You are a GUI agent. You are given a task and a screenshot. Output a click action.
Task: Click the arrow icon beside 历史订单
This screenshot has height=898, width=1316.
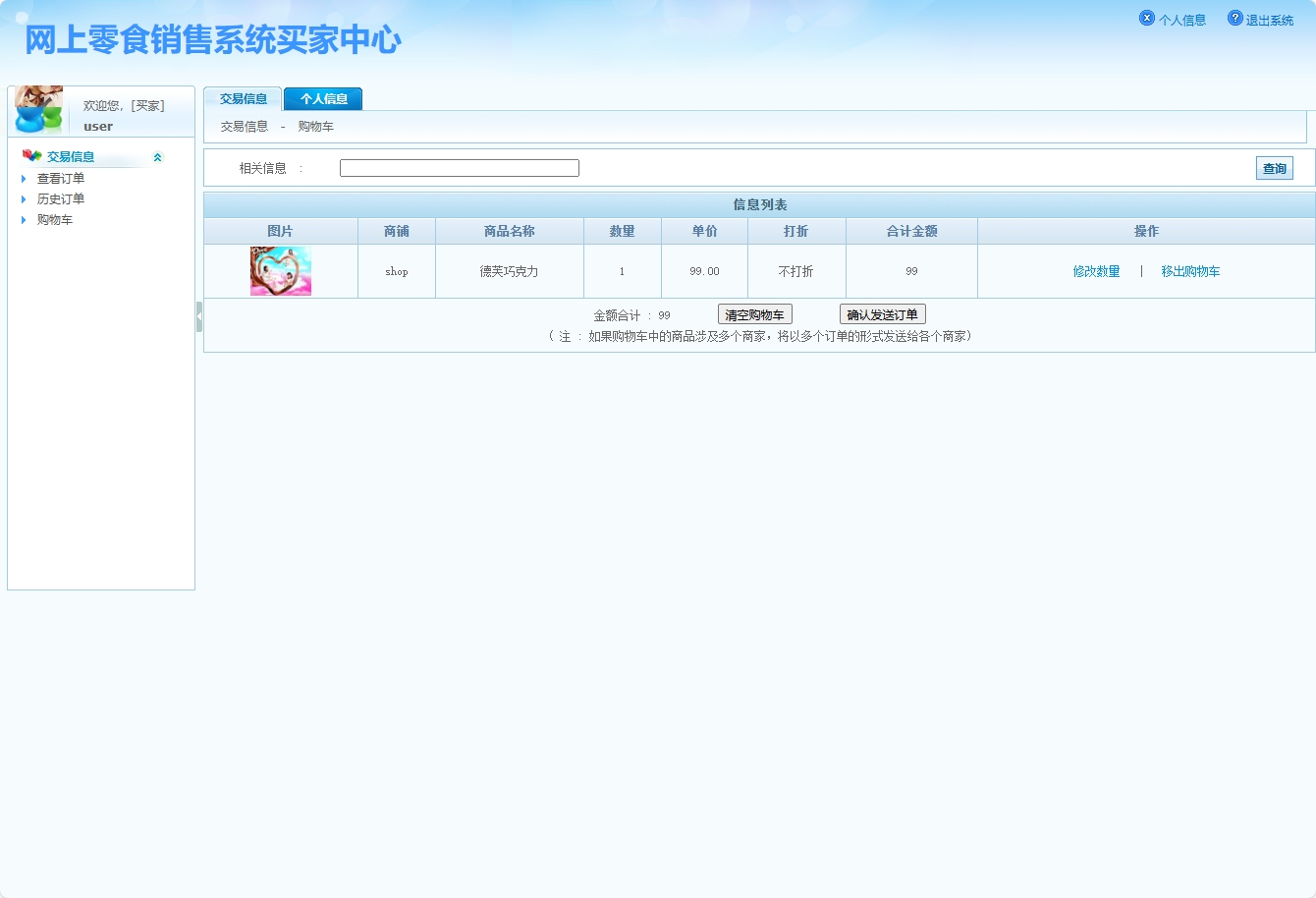[24, 198]
